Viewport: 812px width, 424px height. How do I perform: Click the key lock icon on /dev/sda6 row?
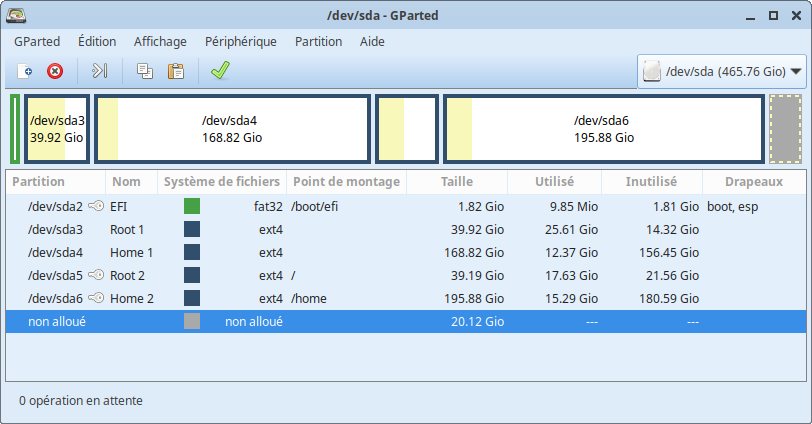click(x=96, y=298)
